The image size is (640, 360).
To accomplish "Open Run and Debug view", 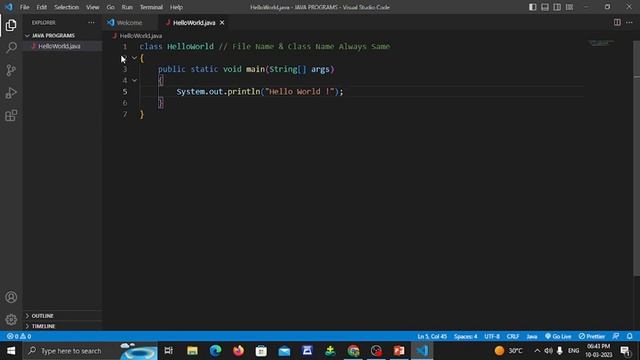I will tap(11, 93).
